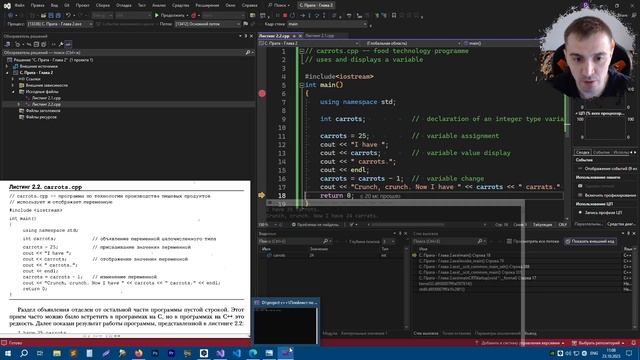Click the taskbar search magnifier icon
The image size is (640, 360).
tap(24, 353)
